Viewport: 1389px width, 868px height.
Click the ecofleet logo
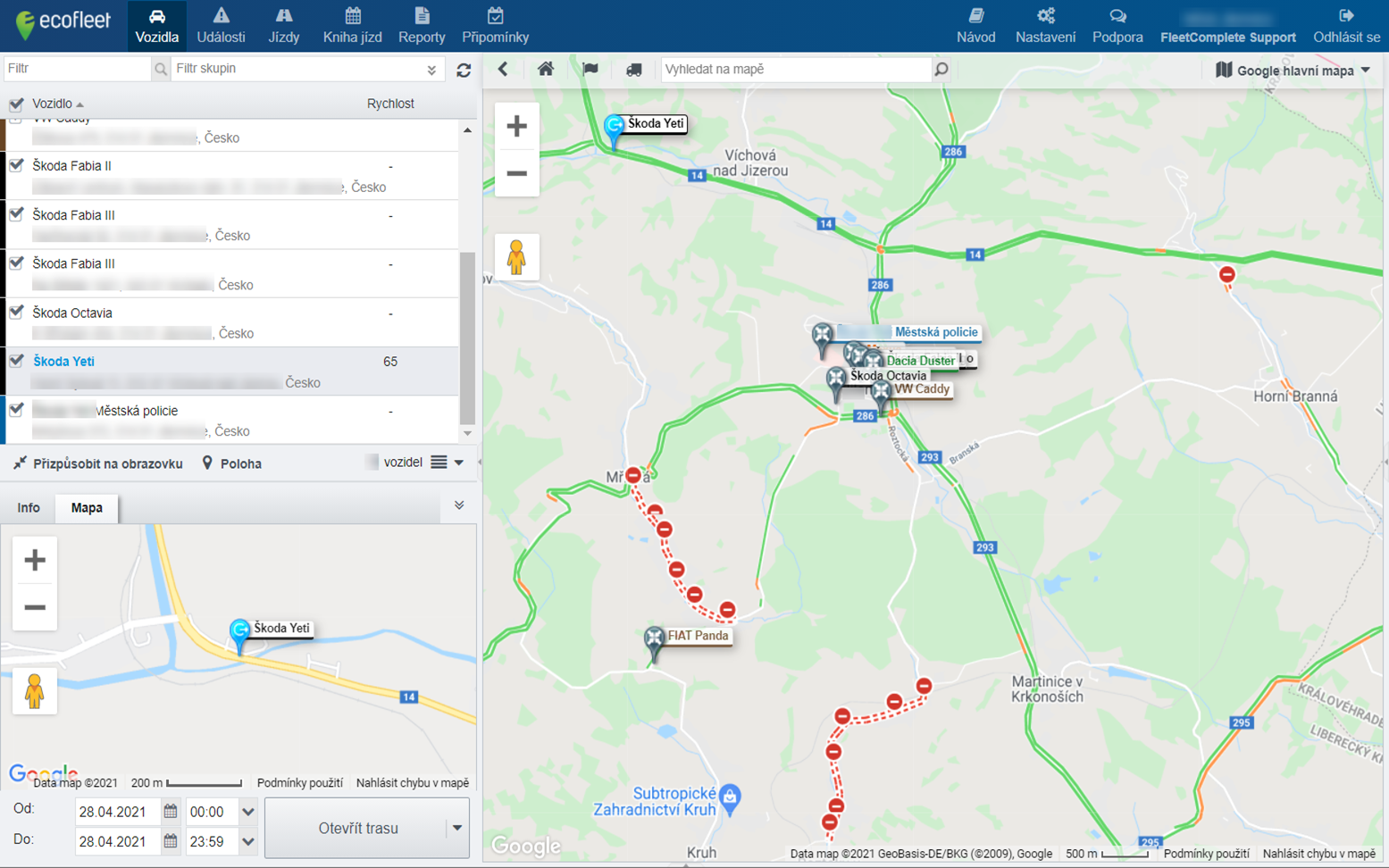coord(63,23)
